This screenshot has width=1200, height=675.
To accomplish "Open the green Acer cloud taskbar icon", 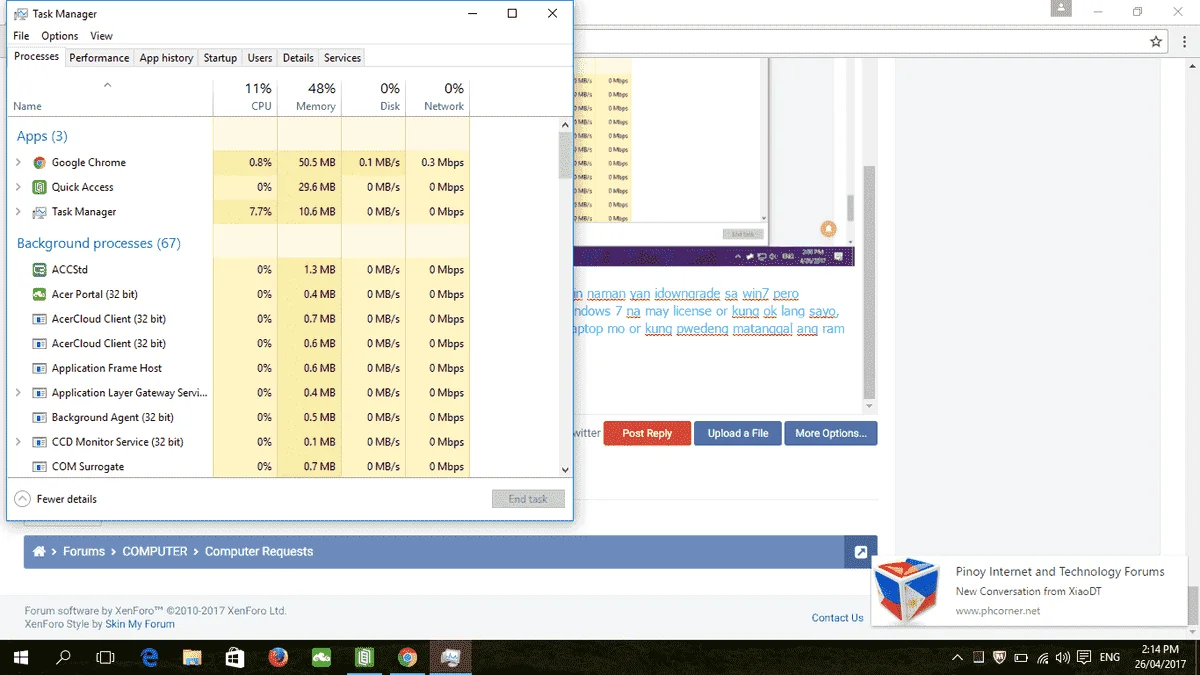I will pos(321,657).
